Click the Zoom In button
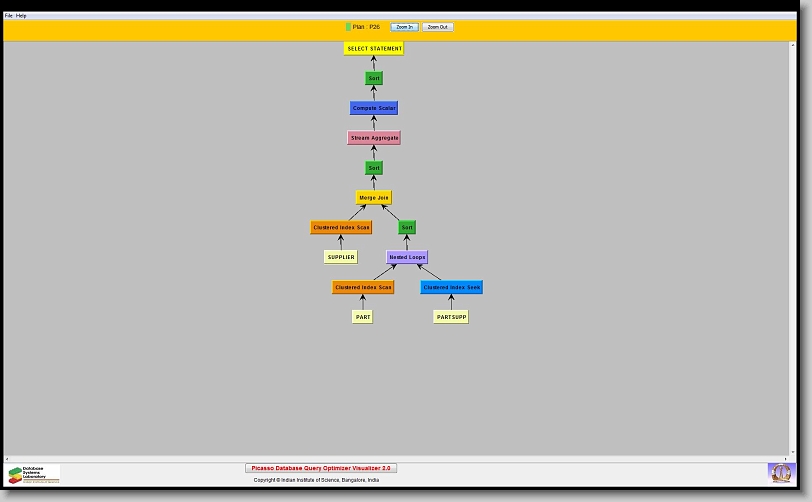This screenshot has height=502, width=812. click(x=403, y=27)
